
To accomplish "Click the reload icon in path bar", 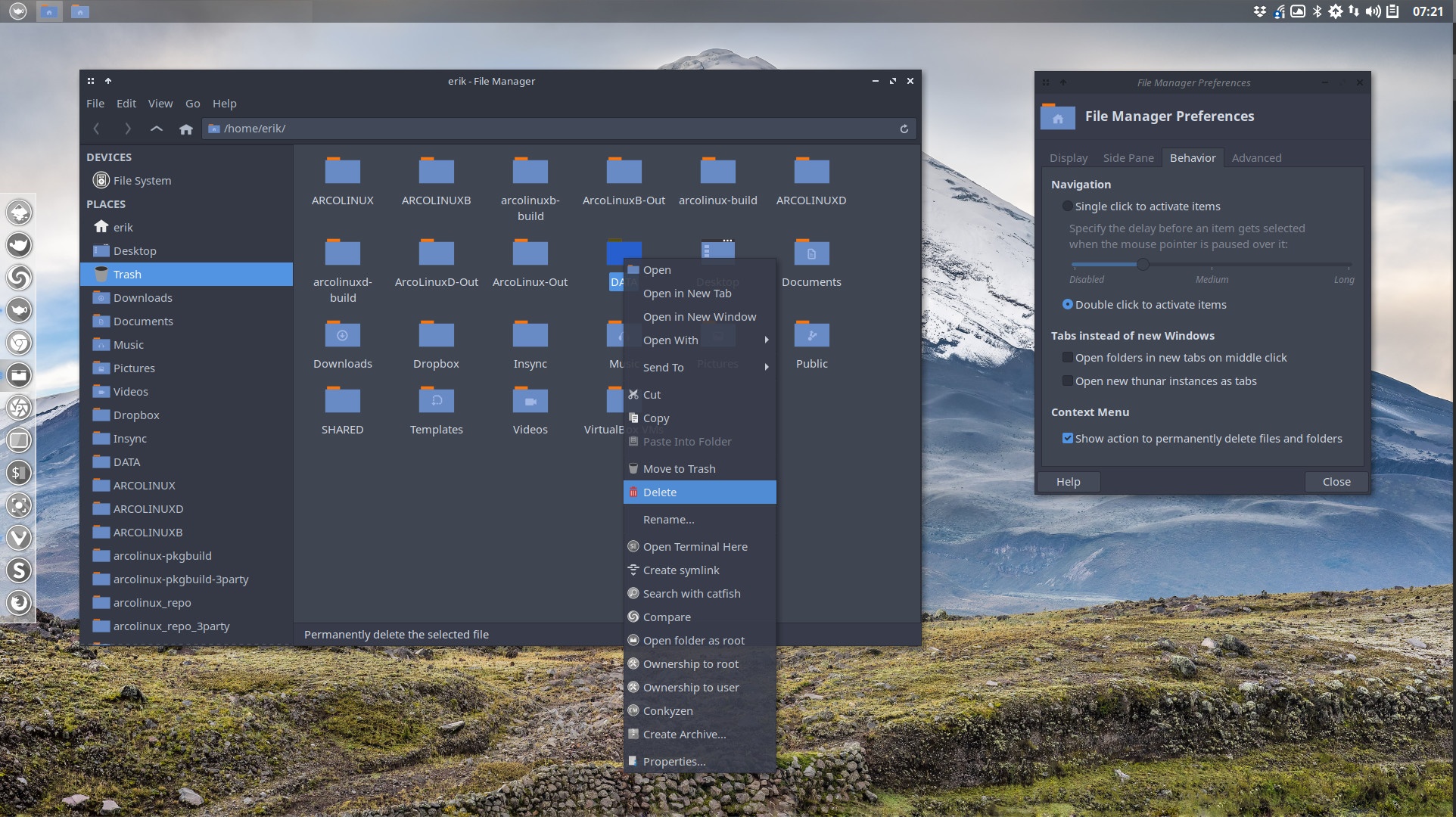I will (904, 129).
